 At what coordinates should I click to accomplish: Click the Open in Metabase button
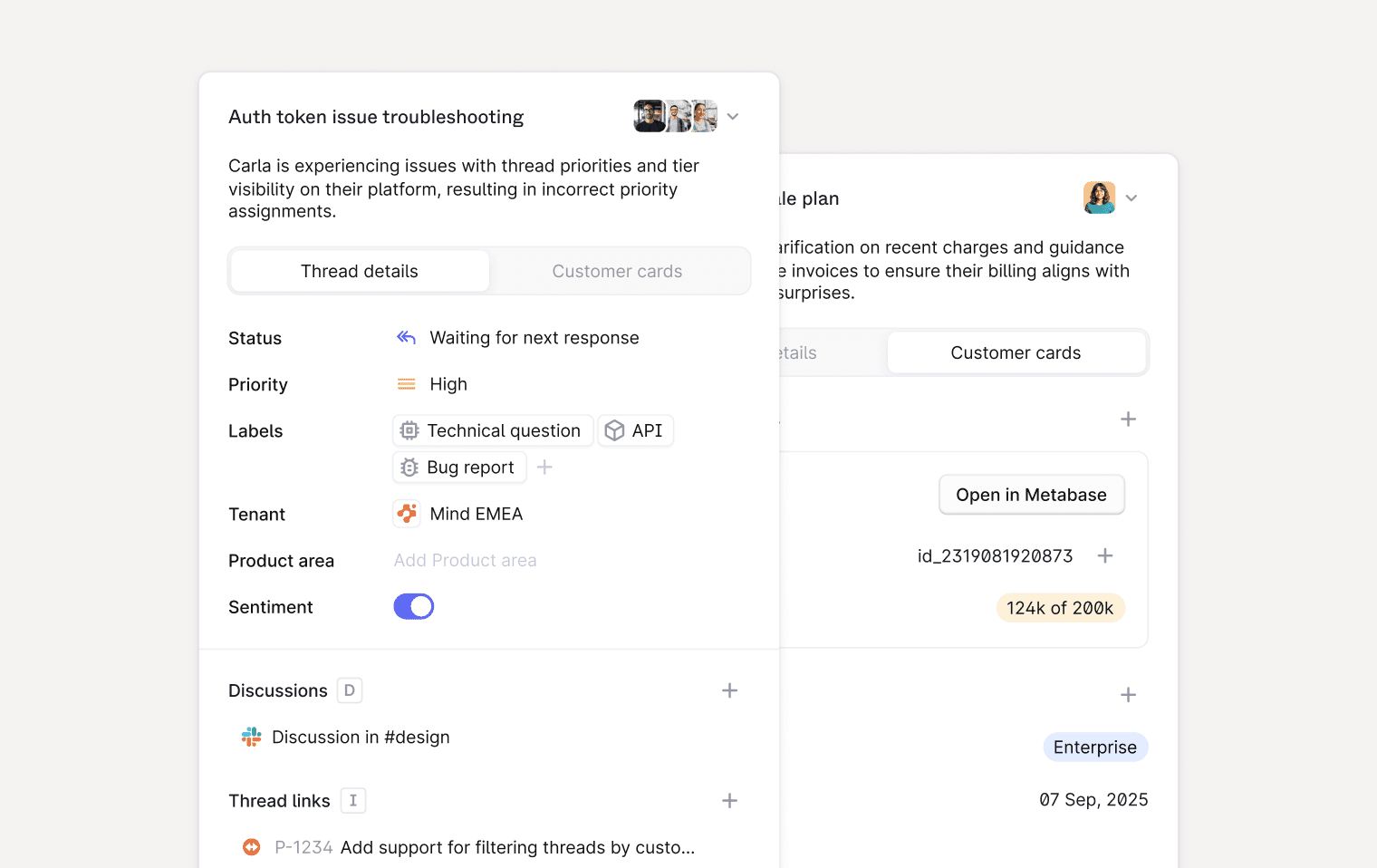[1031, 496]
